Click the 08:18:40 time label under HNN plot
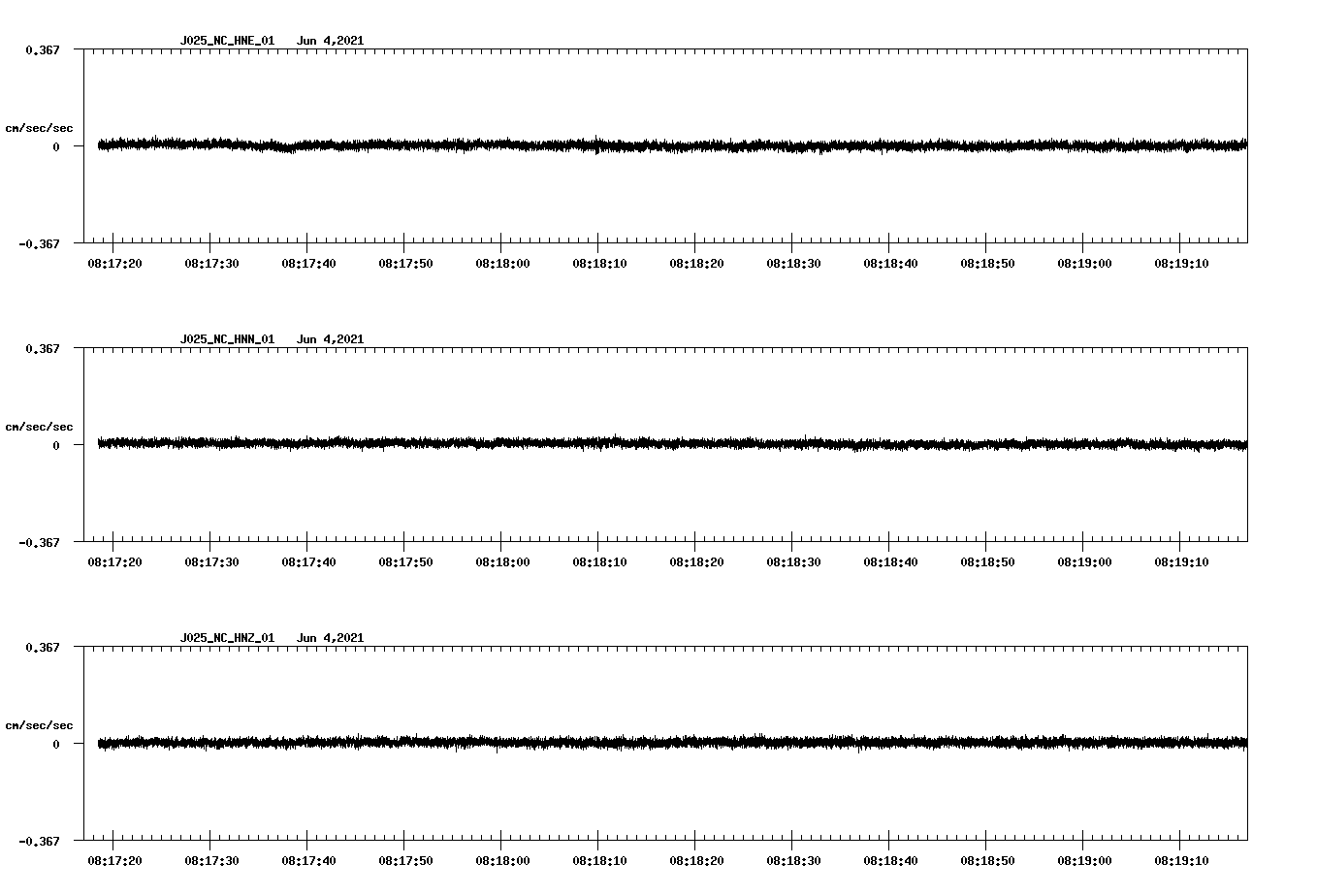1317x896 pixels. click(890, 562)
